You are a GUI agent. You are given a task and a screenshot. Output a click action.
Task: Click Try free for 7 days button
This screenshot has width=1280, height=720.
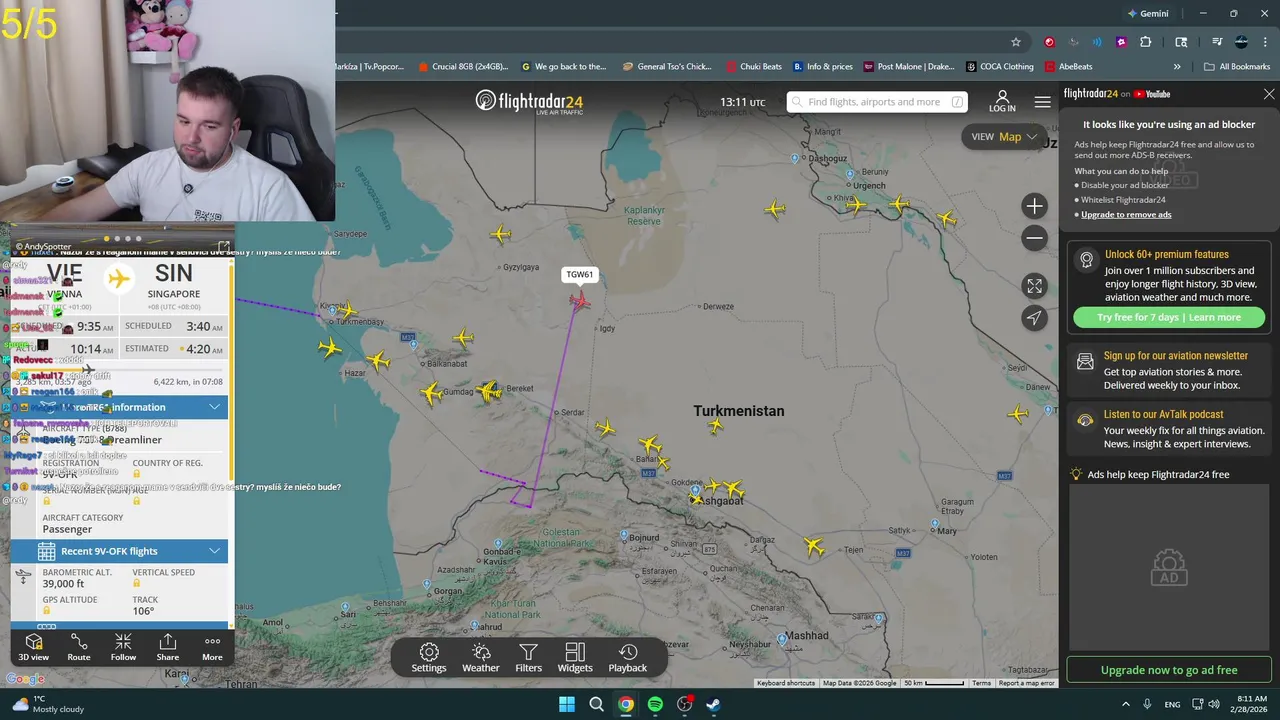coord(1169,317)
